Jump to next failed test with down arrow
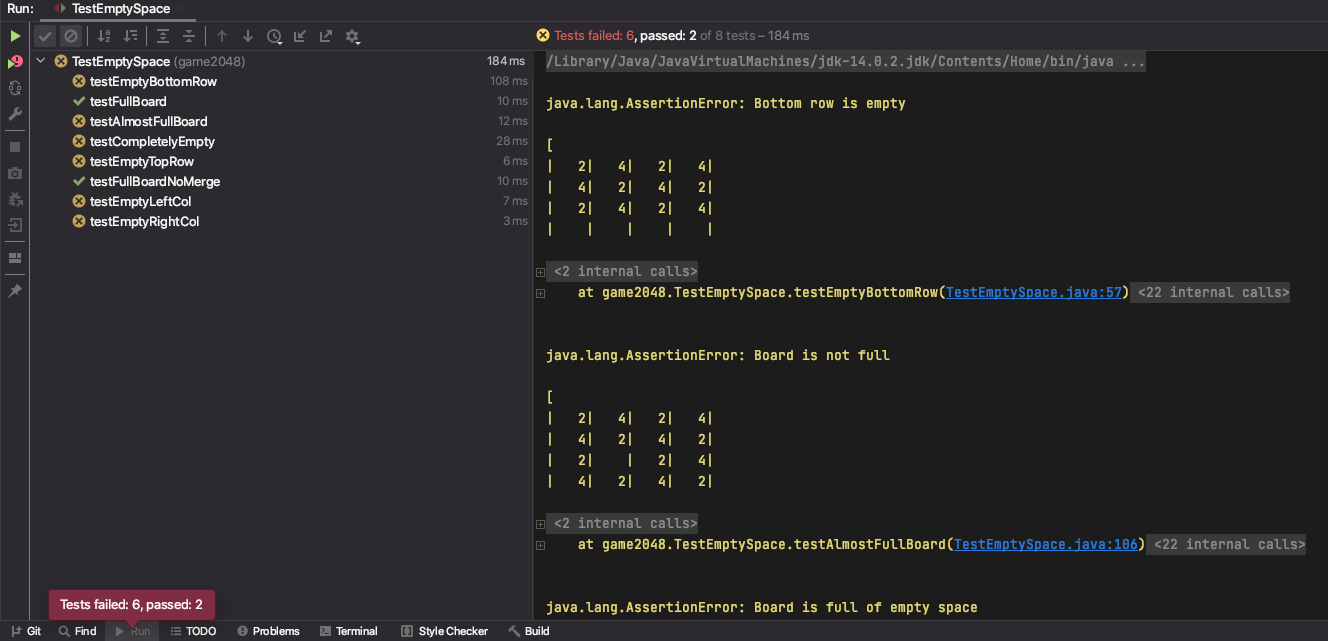Screen dimensions: 1328x641 coord(246,36)
